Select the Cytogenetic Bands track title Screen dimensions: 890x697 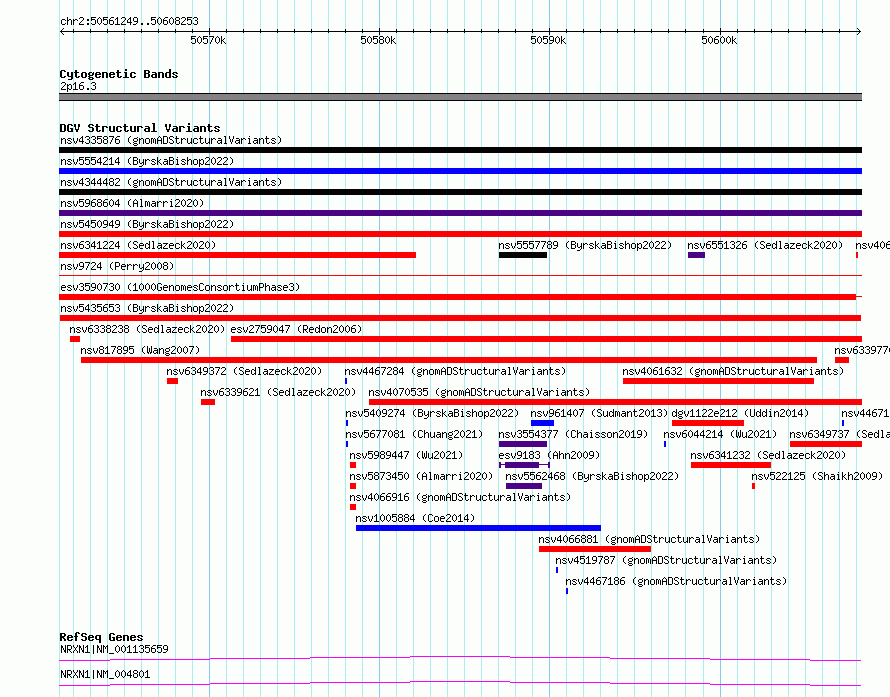tap(119, 74)
